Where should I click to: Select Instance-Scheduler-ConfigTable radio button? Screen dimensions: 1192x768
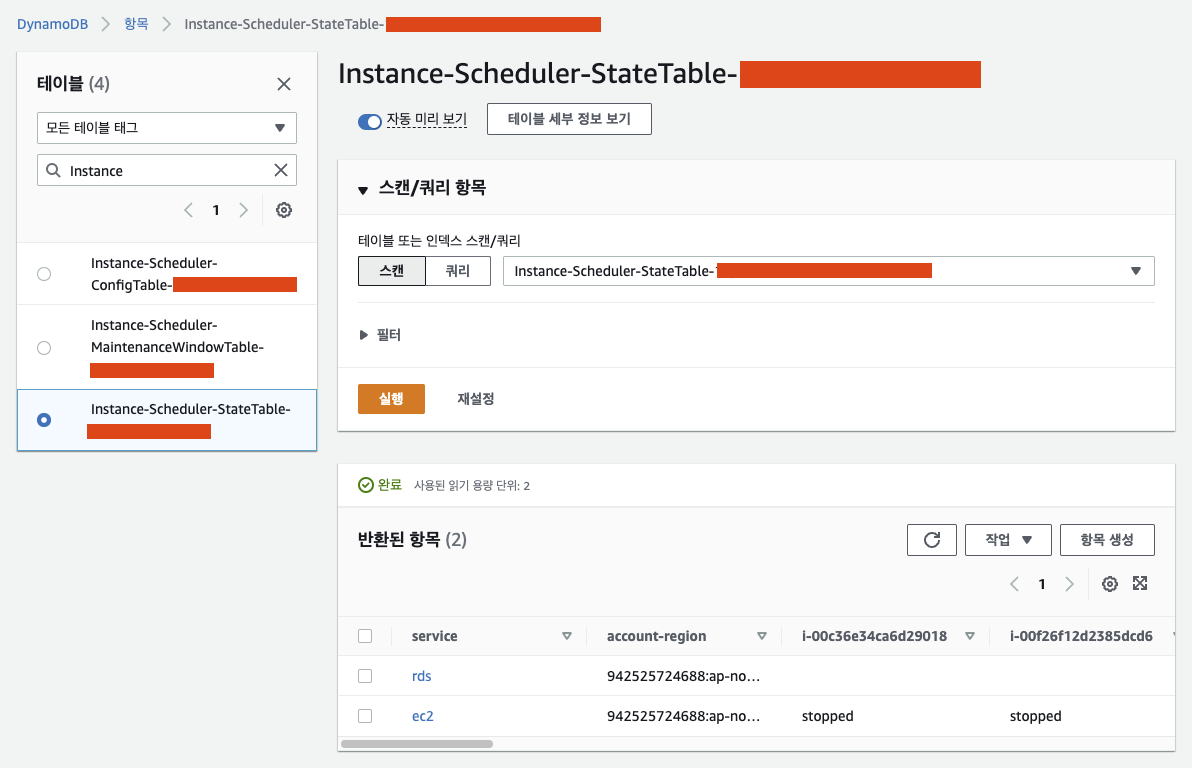pos(44,274)
